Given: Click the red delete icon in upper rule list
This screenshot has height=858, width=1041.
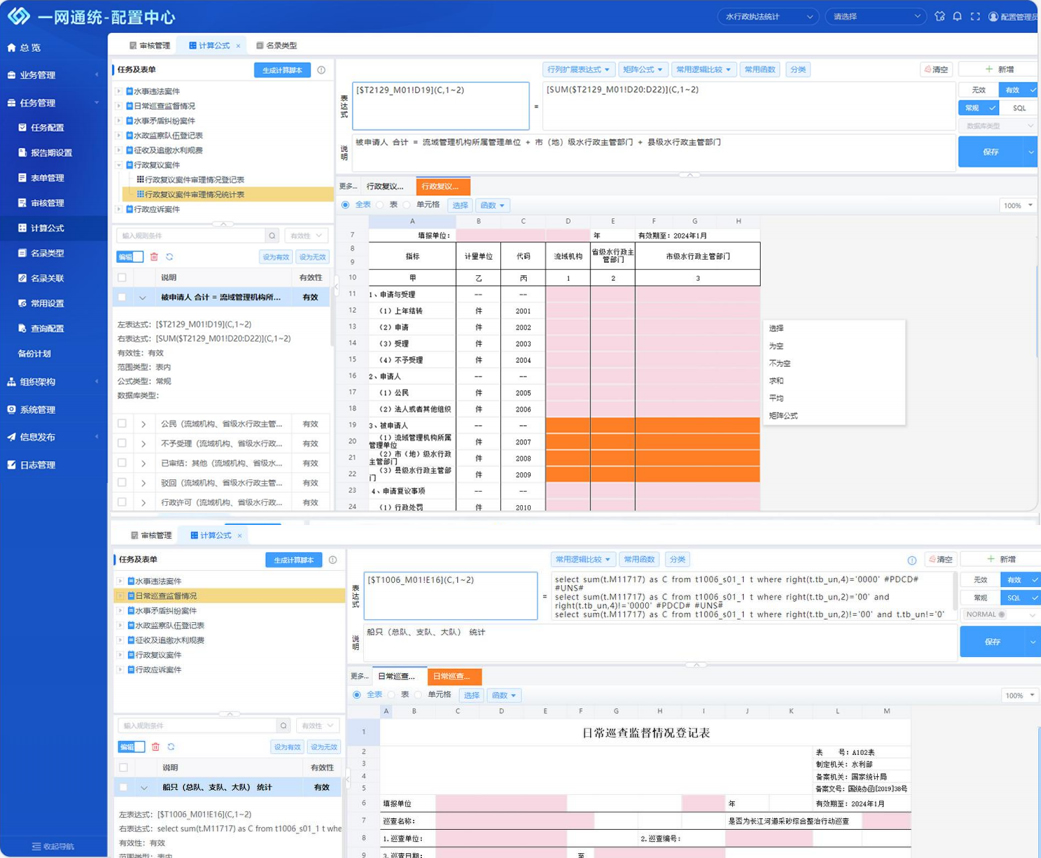Looking at the screenshot, I should pos(154,257).
